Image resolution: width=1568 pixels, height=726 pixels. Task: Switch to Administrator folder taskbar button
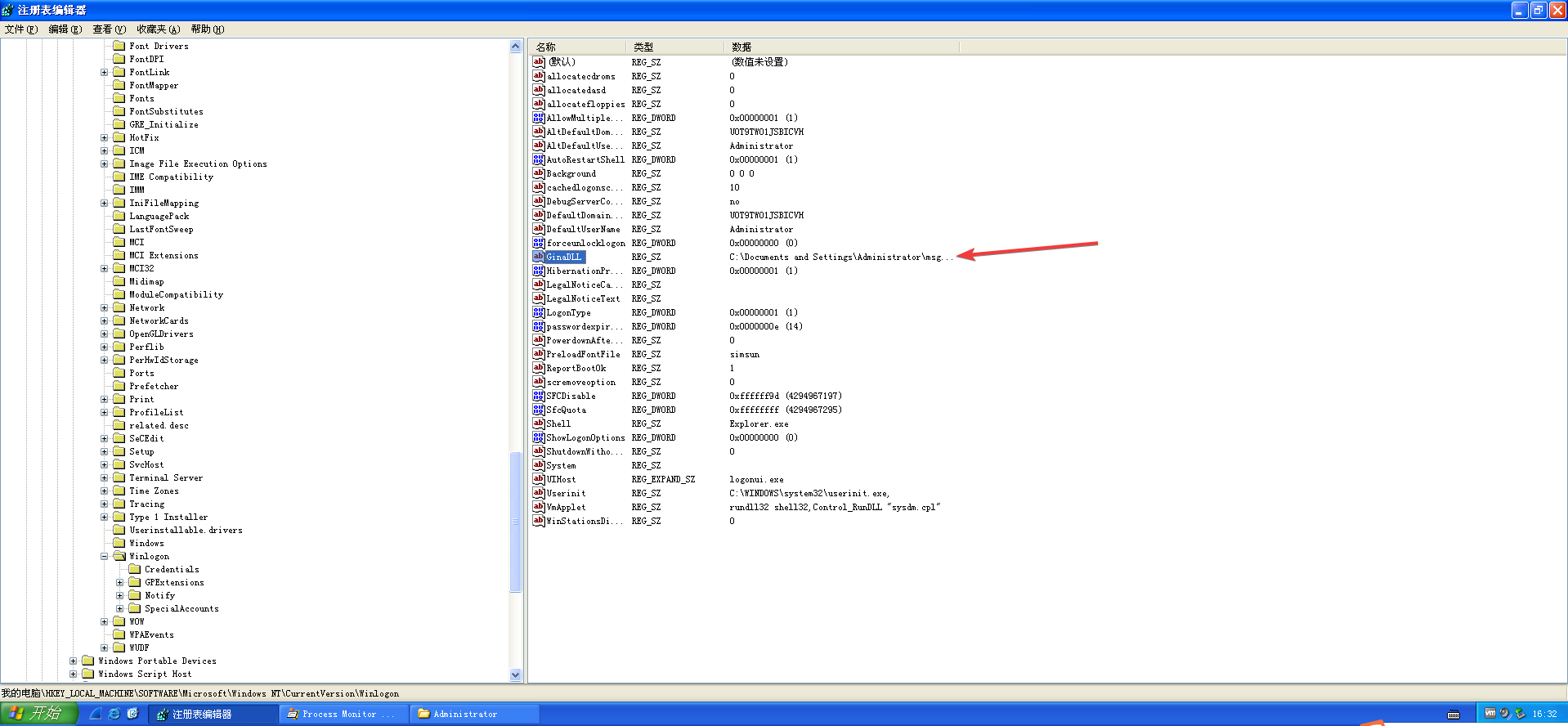pos(475,714)
